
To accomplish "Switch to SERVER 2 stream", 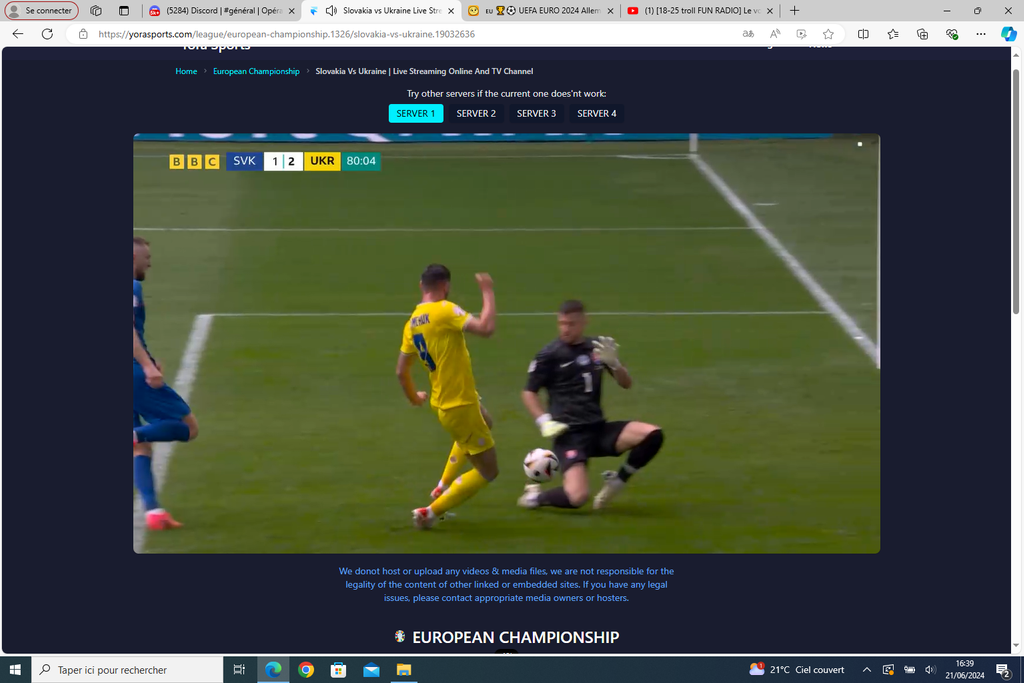I will coord(476,114).
